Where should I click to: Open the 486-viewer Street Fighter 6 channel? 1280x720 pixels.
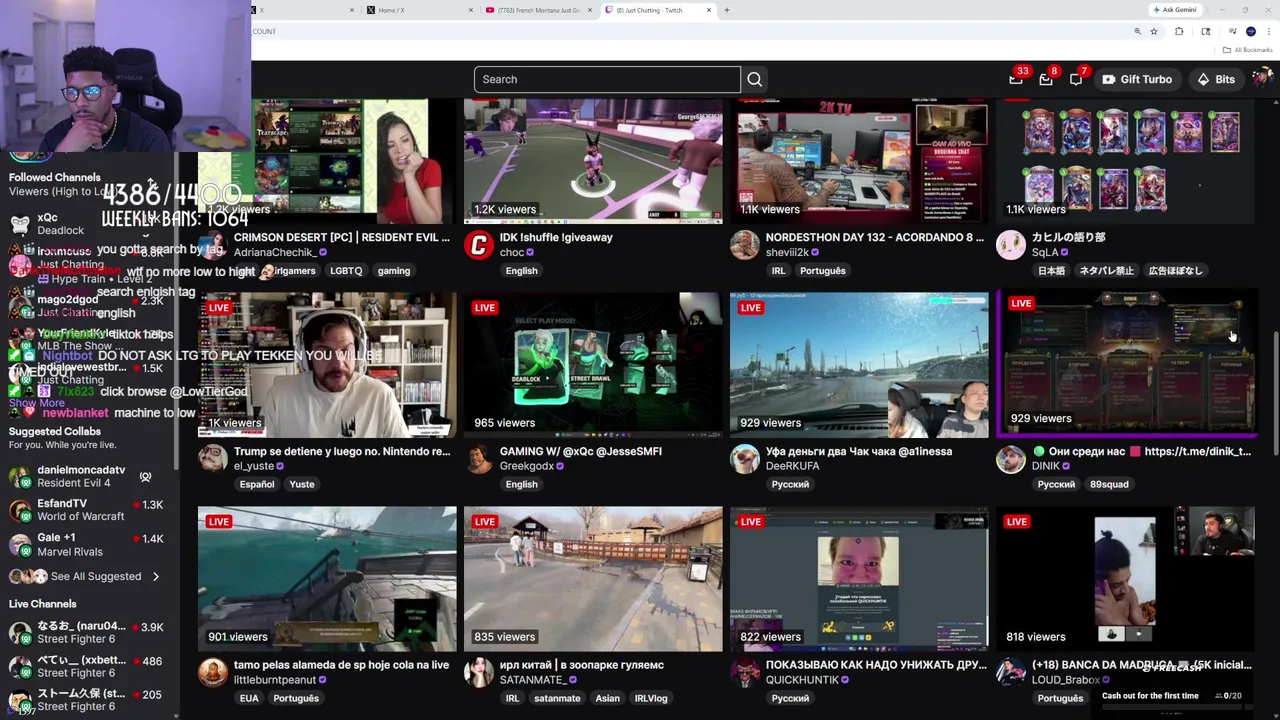pos(86,666)
